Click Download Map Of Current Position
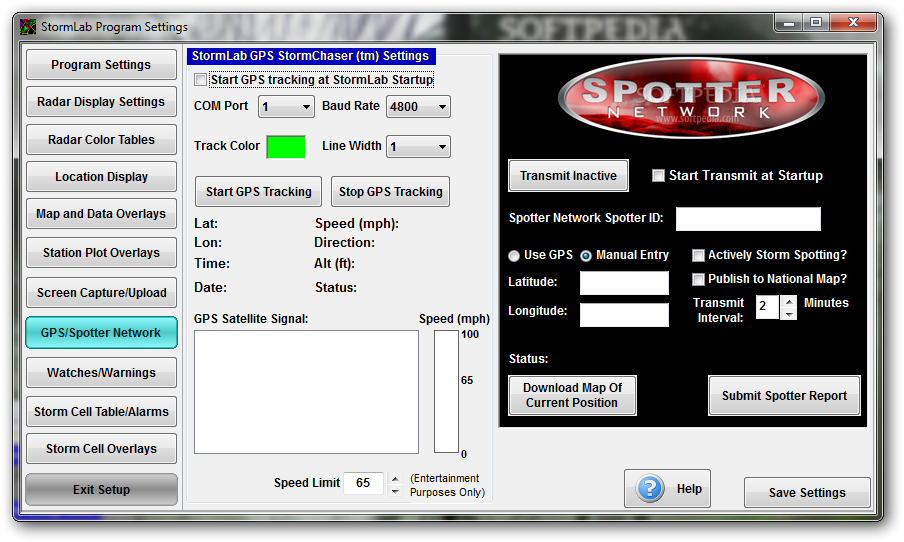The width and height of the screenshot is (904, 542). tap(572, 396)
